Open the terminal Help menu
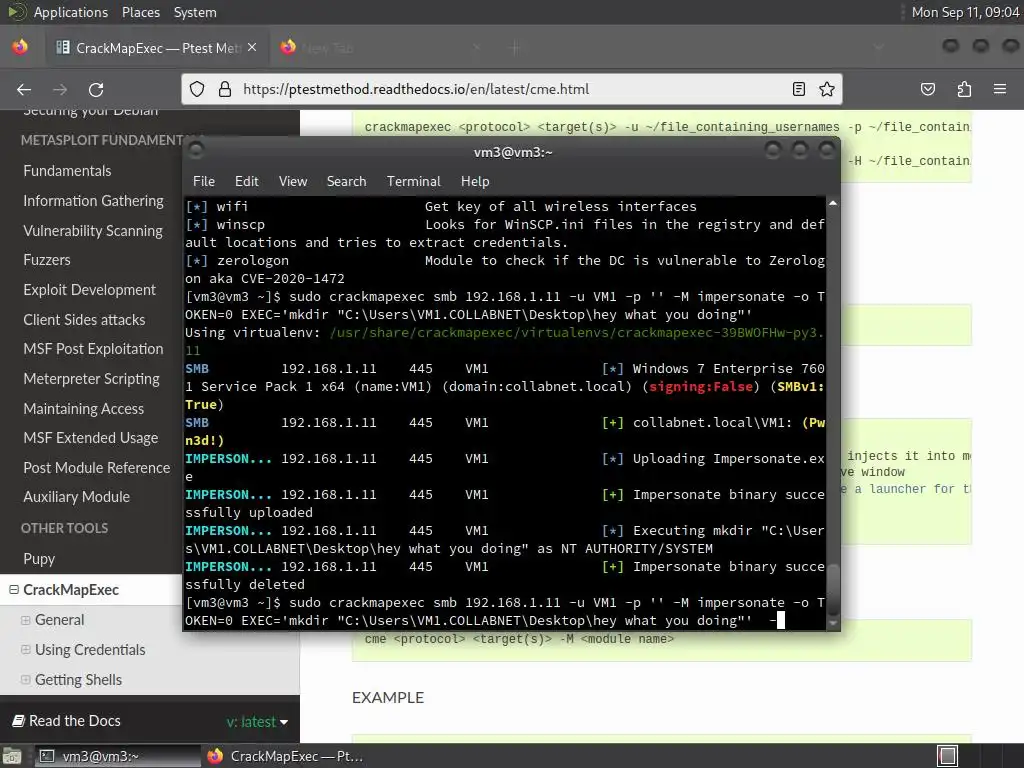Viewport: 1024px width, 768px height. tap(475, 182)
